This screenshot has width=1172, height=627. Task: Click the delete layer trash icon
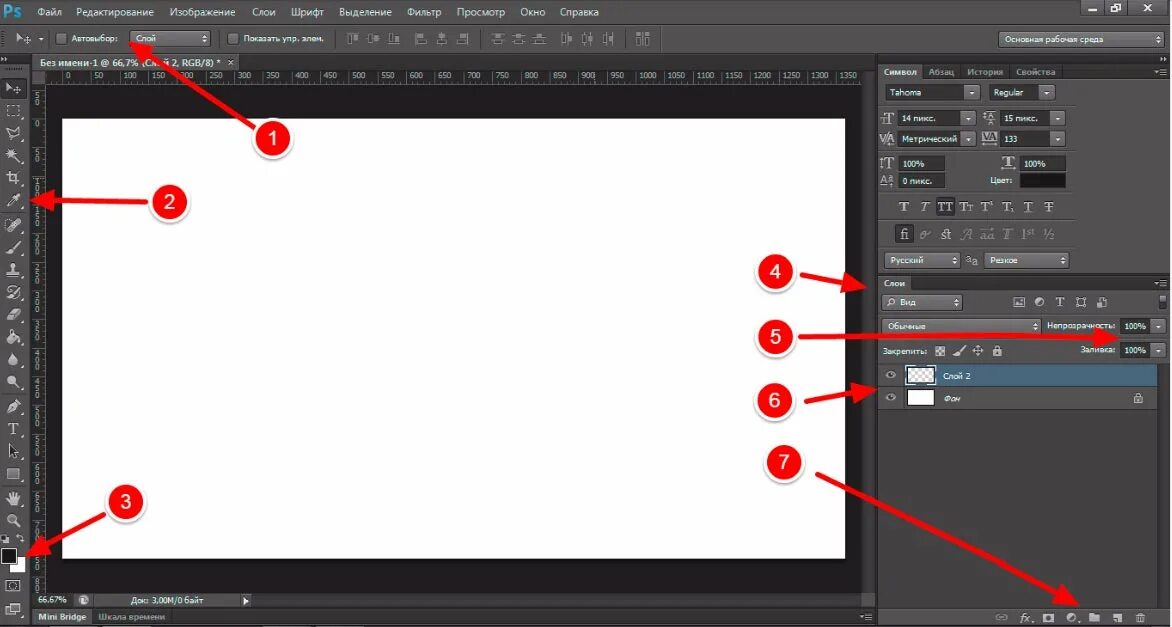coord(1140,617)
